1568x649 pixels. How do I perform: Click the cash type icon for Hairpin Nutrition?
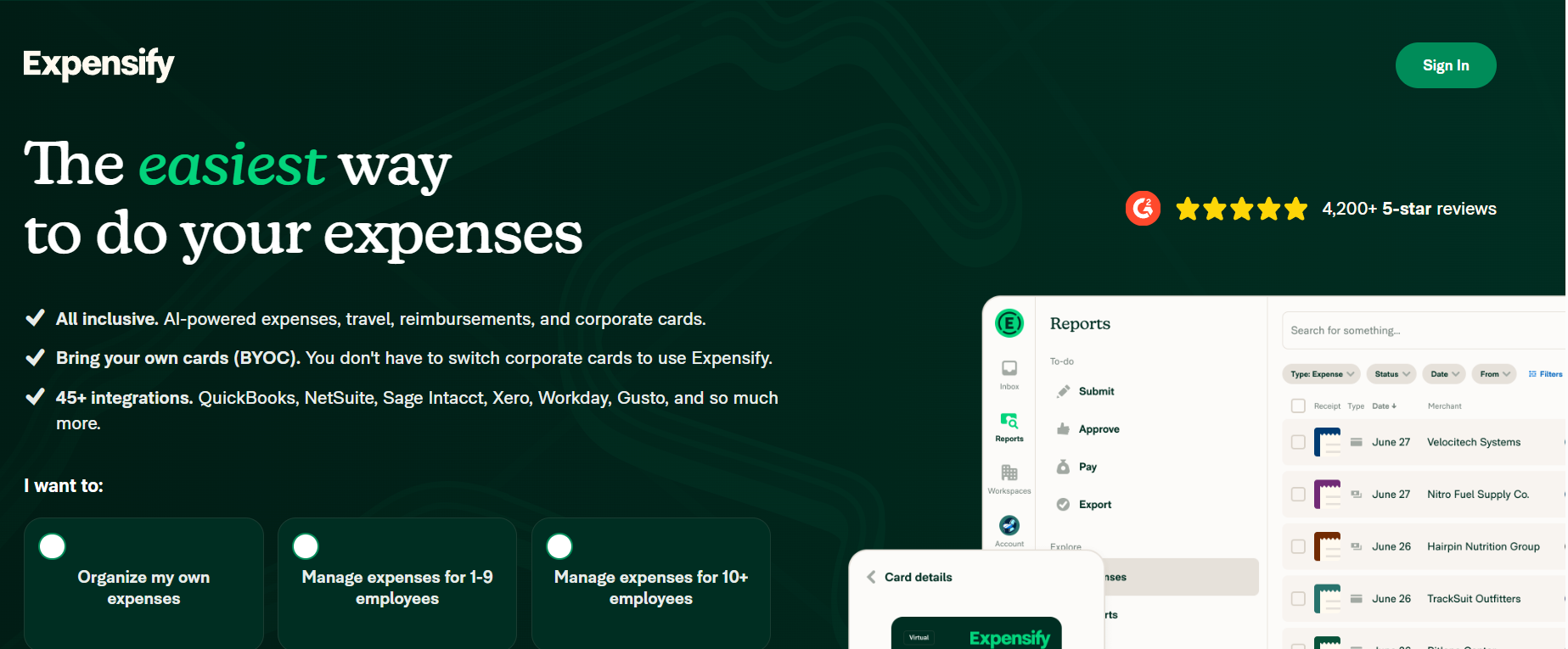[1357, 546]
